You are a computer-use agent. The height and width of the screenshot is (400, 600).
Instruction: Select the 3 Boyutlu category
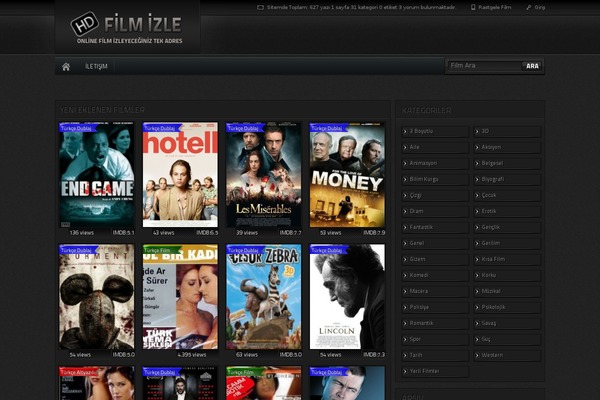[x=435, y=131]
